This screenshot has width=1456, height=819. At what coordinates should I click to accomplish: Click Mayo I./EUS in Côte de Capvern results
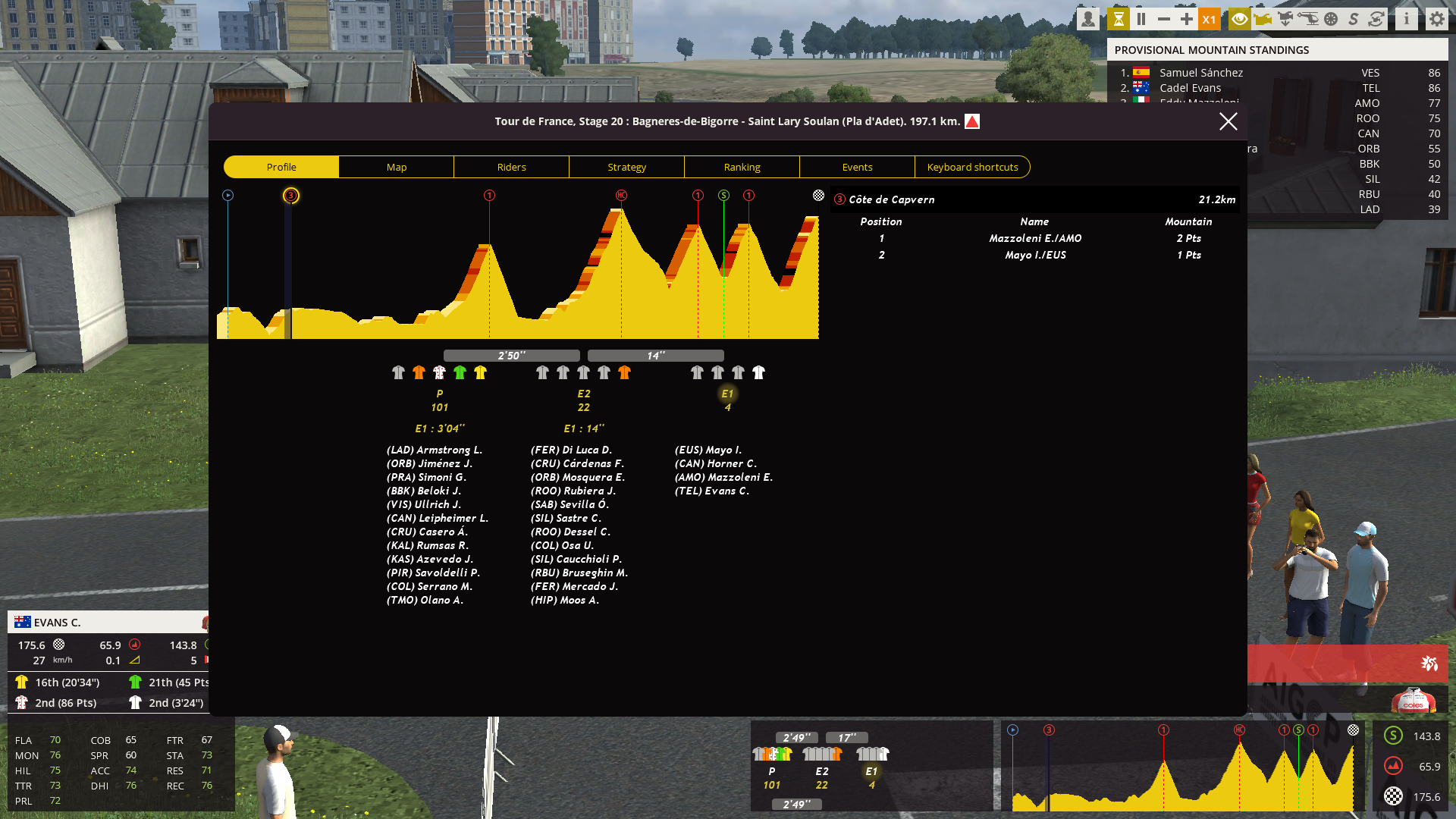pos(1035,255)
